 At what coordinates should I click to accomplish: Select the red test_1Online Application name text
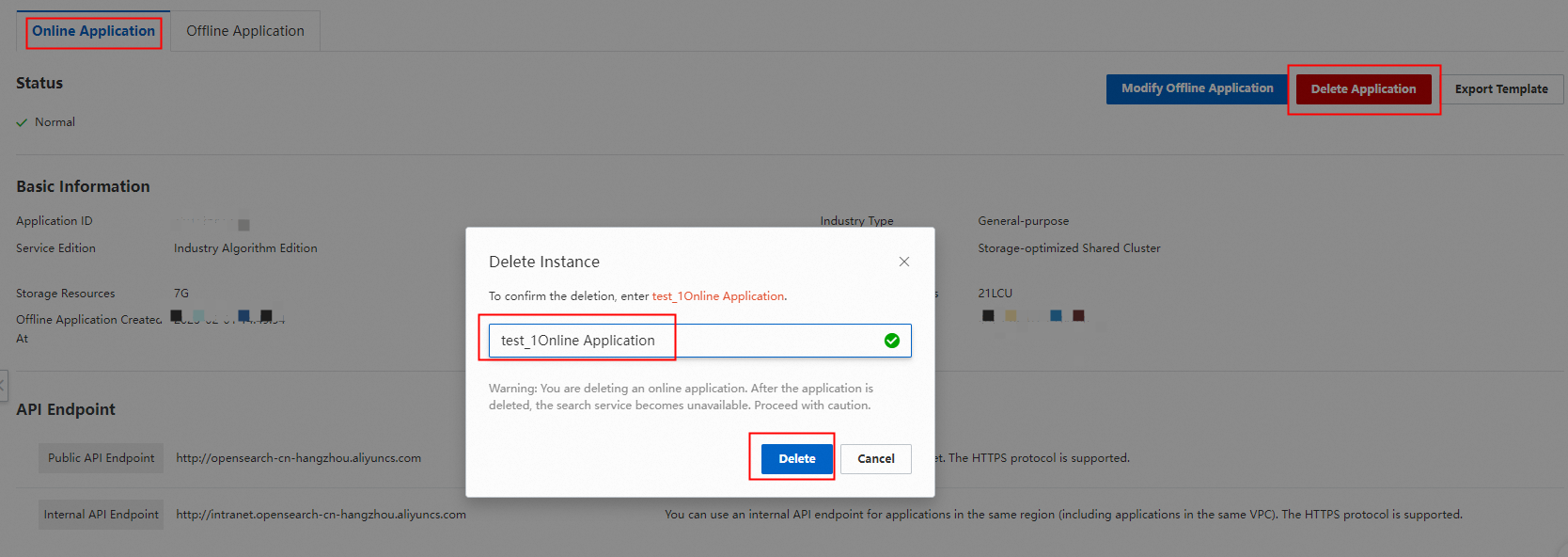pyautogui.click(x=718, y=296)
